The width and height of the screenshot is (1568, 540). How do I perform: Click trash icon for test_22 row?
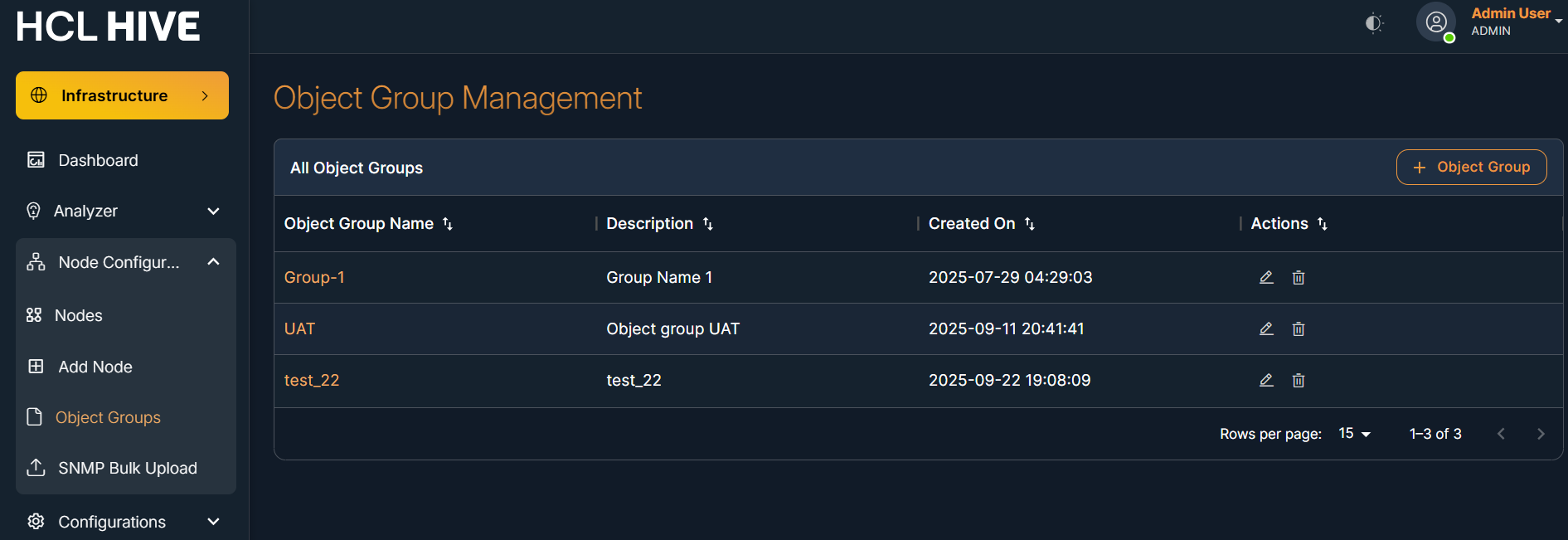(1299, 380)
